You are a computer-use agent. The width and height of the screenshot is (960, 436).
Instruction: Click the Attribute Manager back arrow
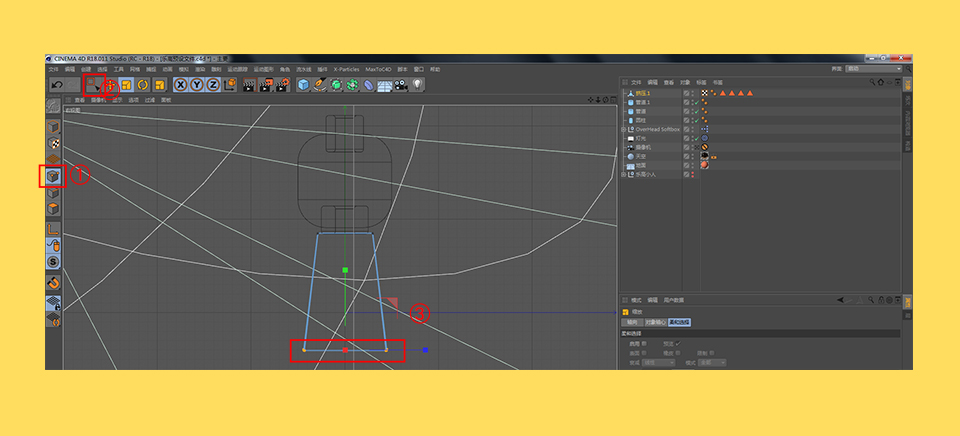(842, 300)
